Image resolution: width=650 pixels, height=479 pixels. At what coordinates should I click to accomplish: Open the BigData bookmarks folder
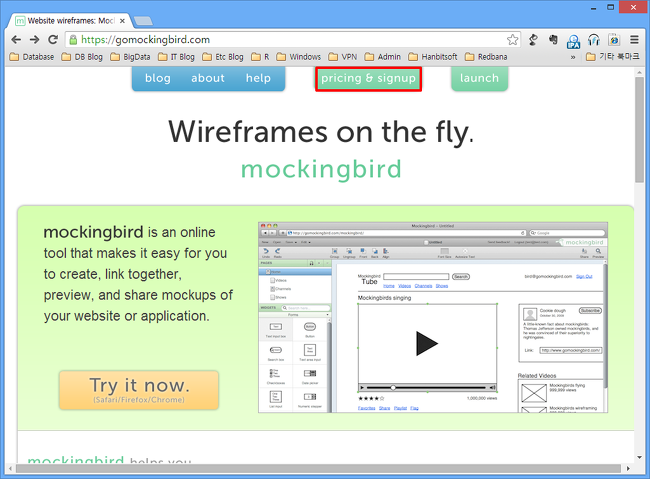click(130, 57)
